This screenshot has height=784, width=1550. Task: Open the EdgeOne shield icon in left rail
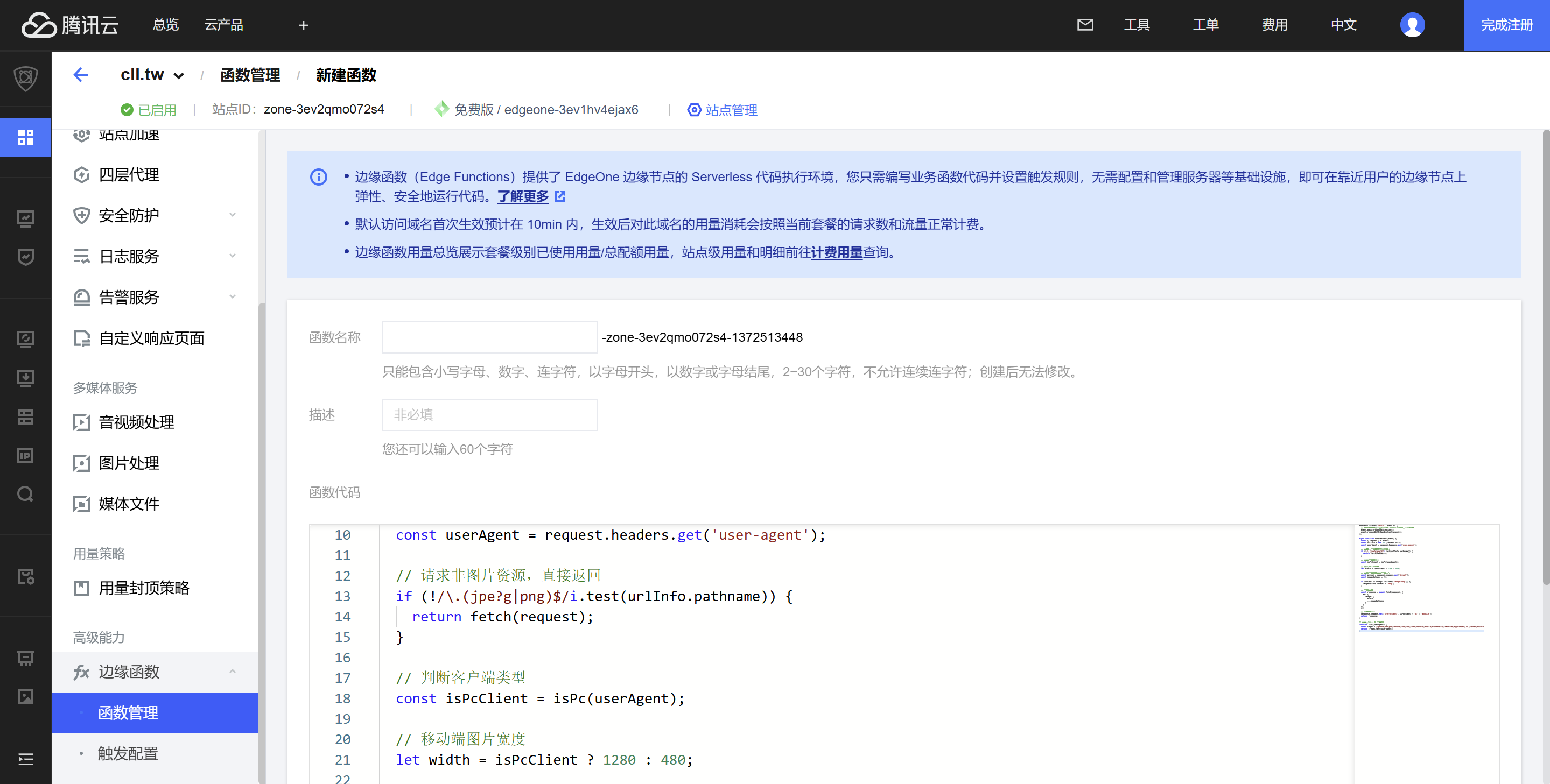(x=25, y=78)
